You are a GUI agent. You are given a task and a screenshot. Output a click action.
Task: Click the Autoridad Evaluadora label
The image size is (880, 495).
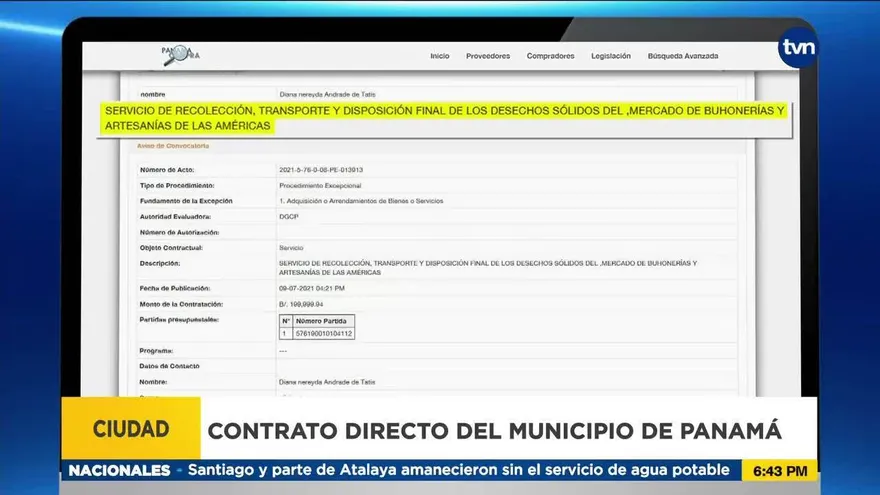point(175,217)
